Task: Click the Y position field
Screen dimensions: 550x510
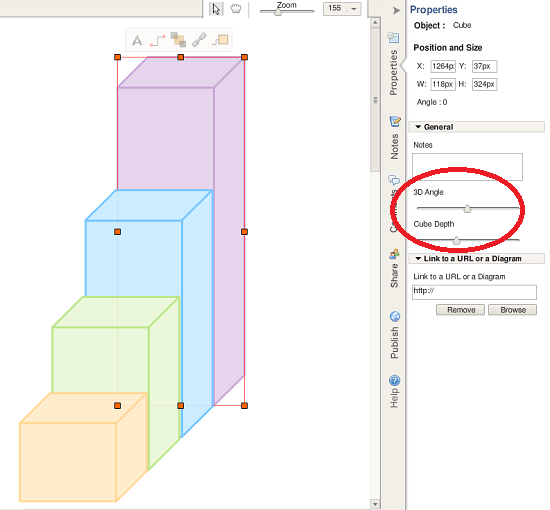Action: (x=484, y=66)
